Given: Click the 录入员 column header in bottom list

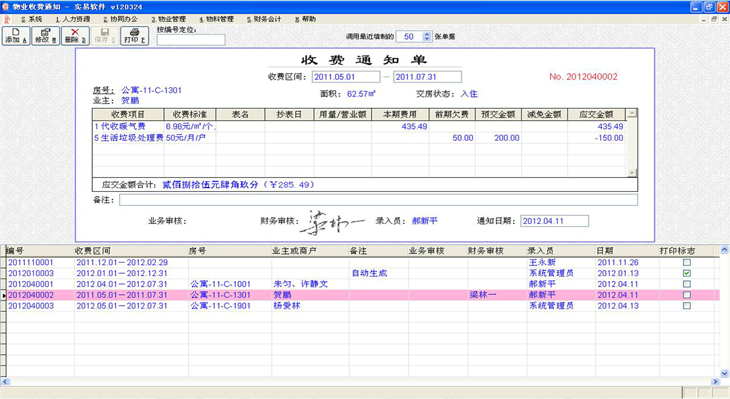Looking at the screenshot, I should pos(560,251).
